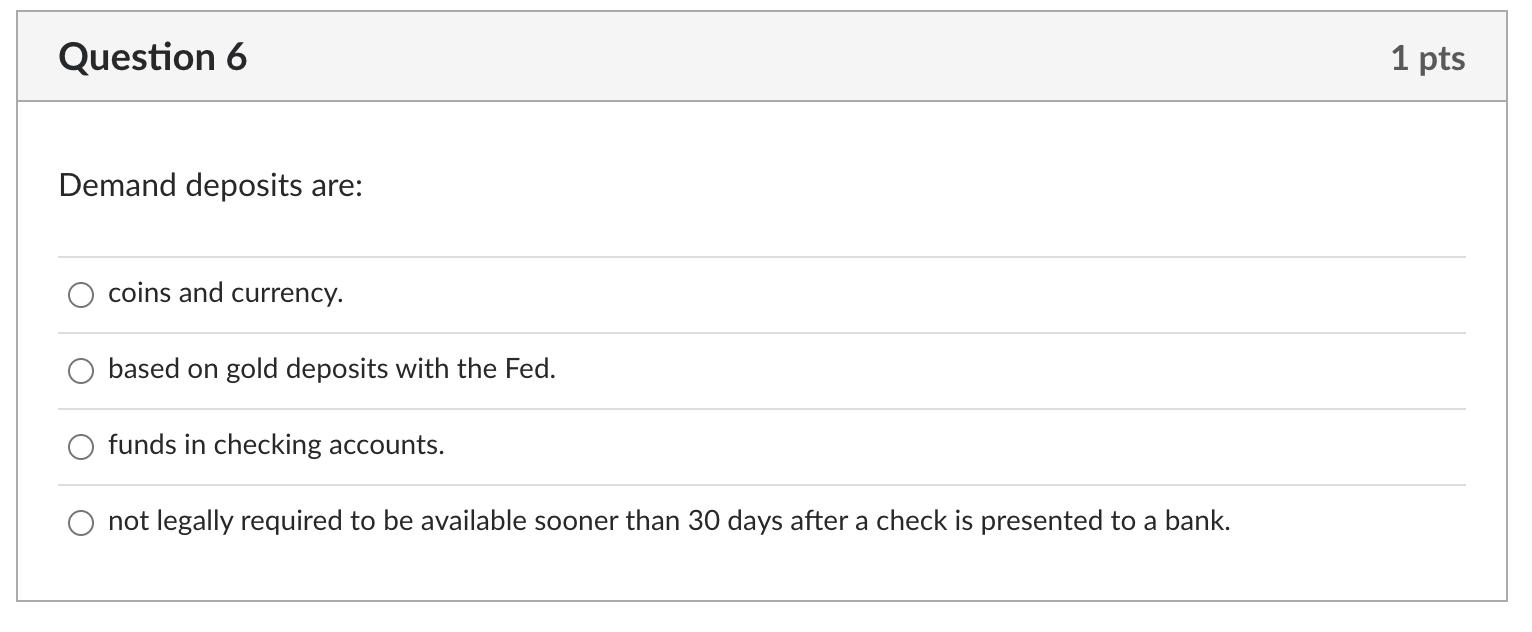
Task: Mark the "funds in checking accounts." radio option
Action: pos(81,447)
